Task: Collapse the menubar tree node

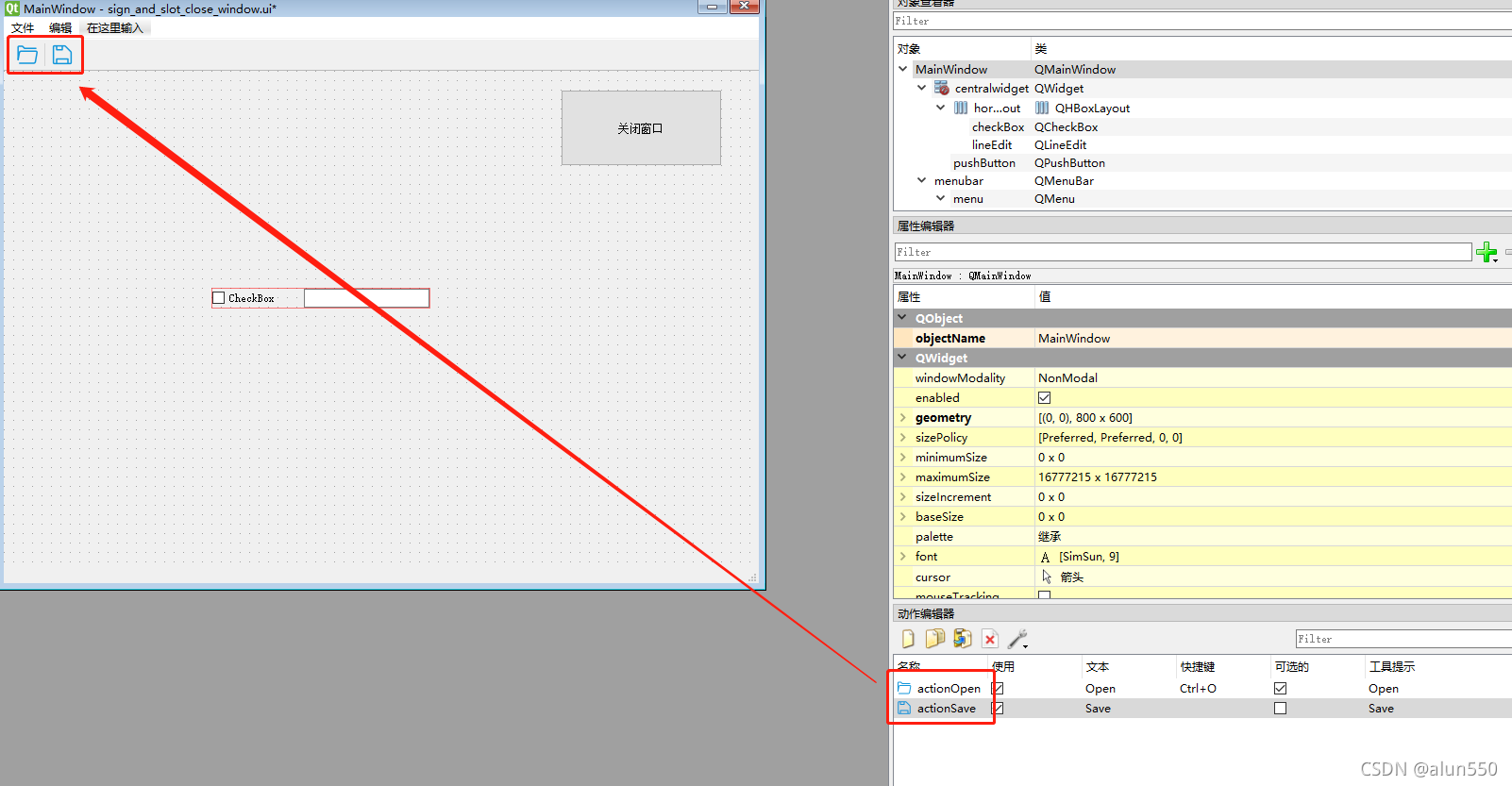Action: point(922,180)
